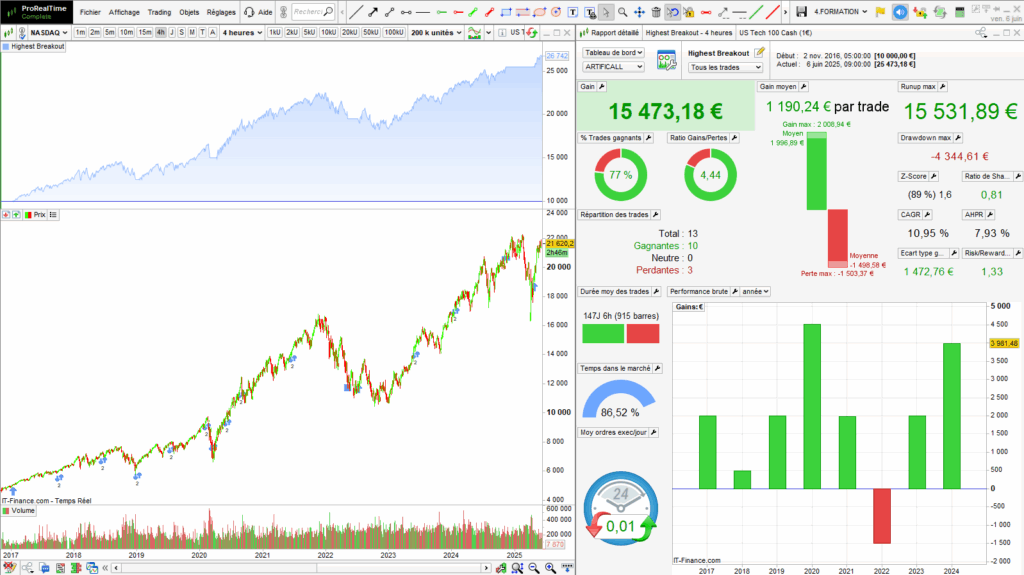Open the 4 heures timeframe dropdown
This screenshot has width=1024, height=575.
click(242, 33)
